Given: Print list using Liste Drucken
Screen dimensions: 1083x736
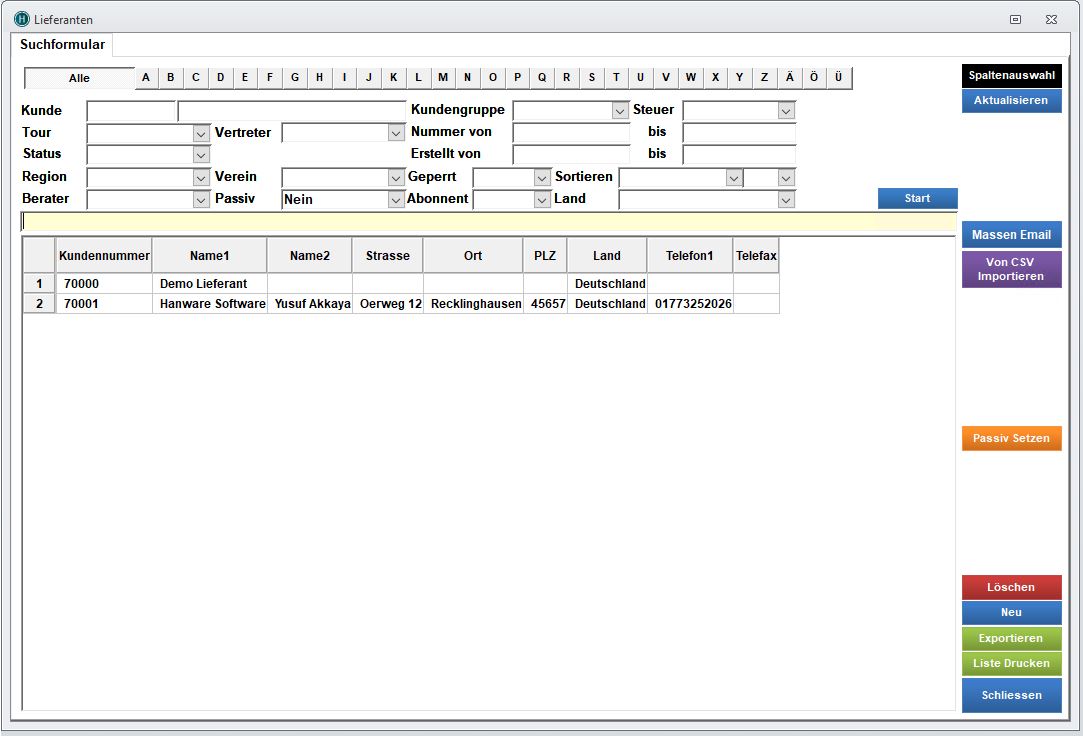Looking at the screenshot, I should [1011, 663].
